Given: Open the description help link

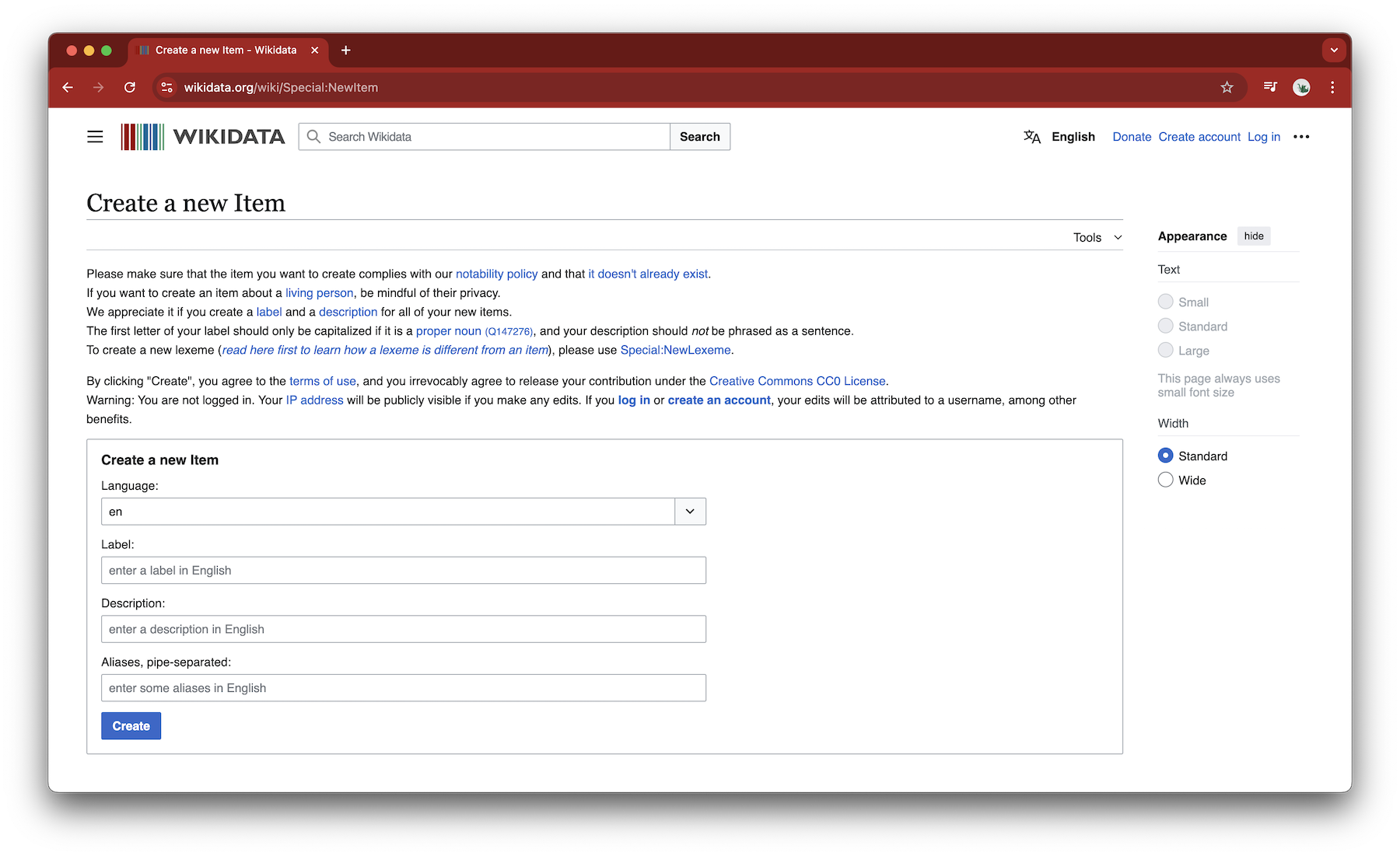Looking at the screenshot, I should 348,312.
